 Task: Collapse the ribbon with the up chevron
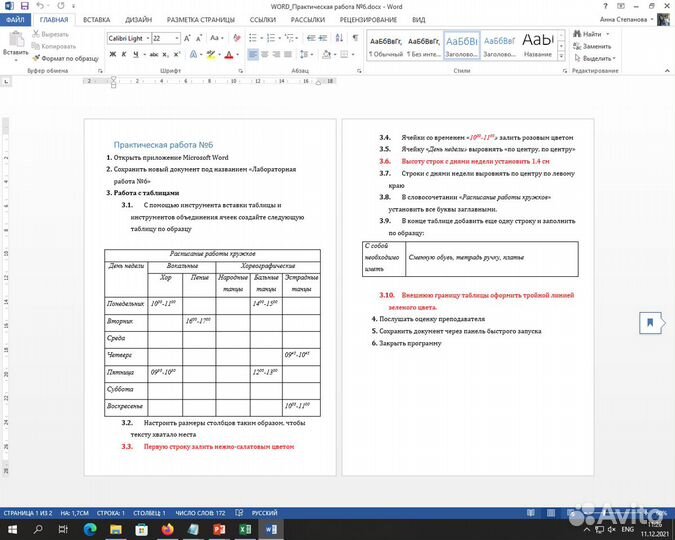[x=667, y=71]
